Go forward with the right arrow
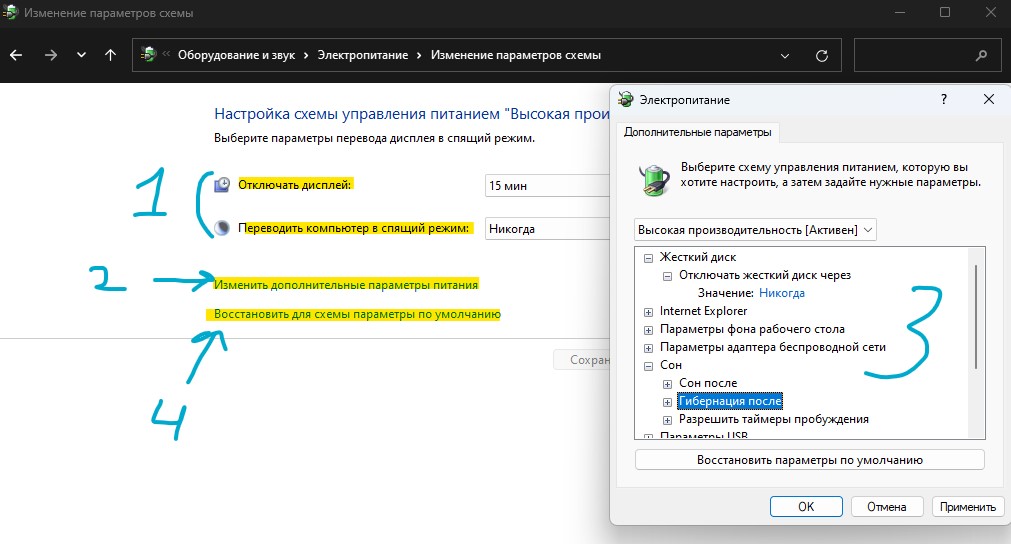The width and height of the screenshot is (1011, 544). pyautogui.click(x=50, y=55)
